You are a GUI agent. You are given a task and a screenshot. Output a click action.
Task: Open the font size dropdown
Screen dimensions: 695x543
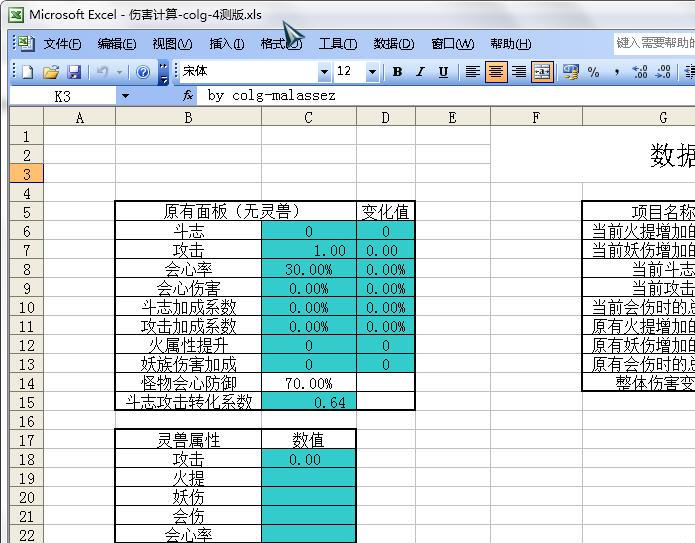click(x=373, y=72)
